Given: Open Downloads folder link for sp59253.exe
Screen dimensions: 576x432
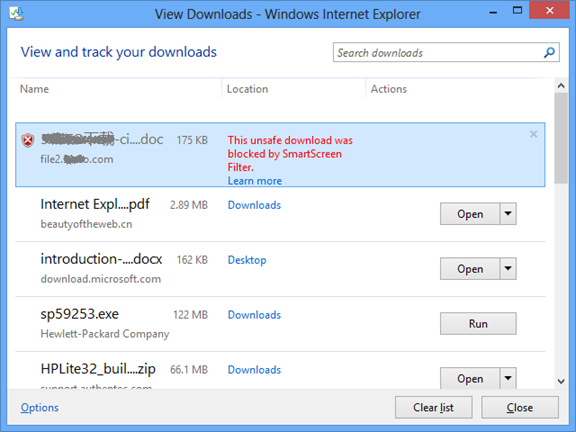Looking at the screenshot, I should click(x=254, y=315).
